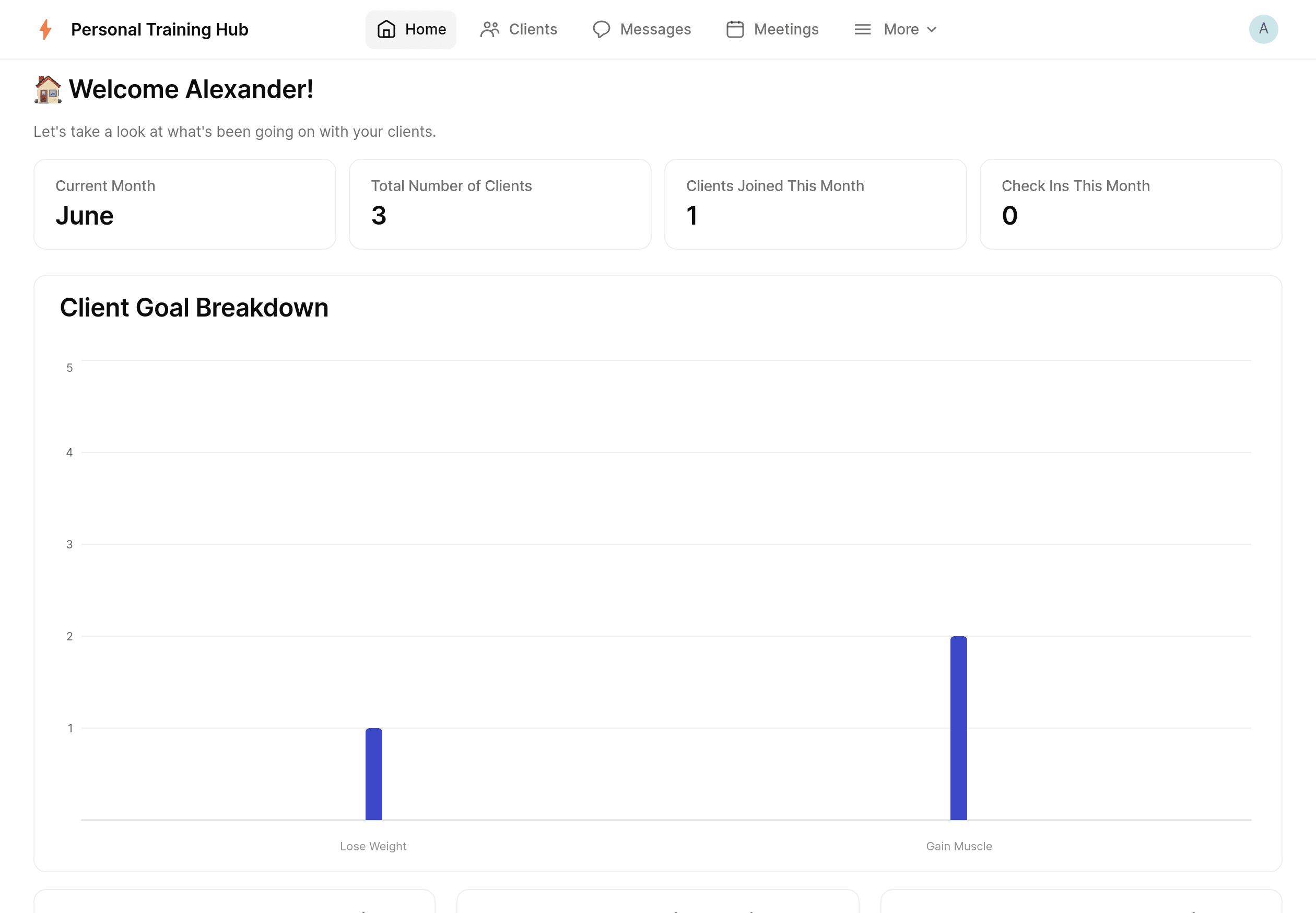
Task: Open the user avatar icon top right
Action: click(1264, 29)
